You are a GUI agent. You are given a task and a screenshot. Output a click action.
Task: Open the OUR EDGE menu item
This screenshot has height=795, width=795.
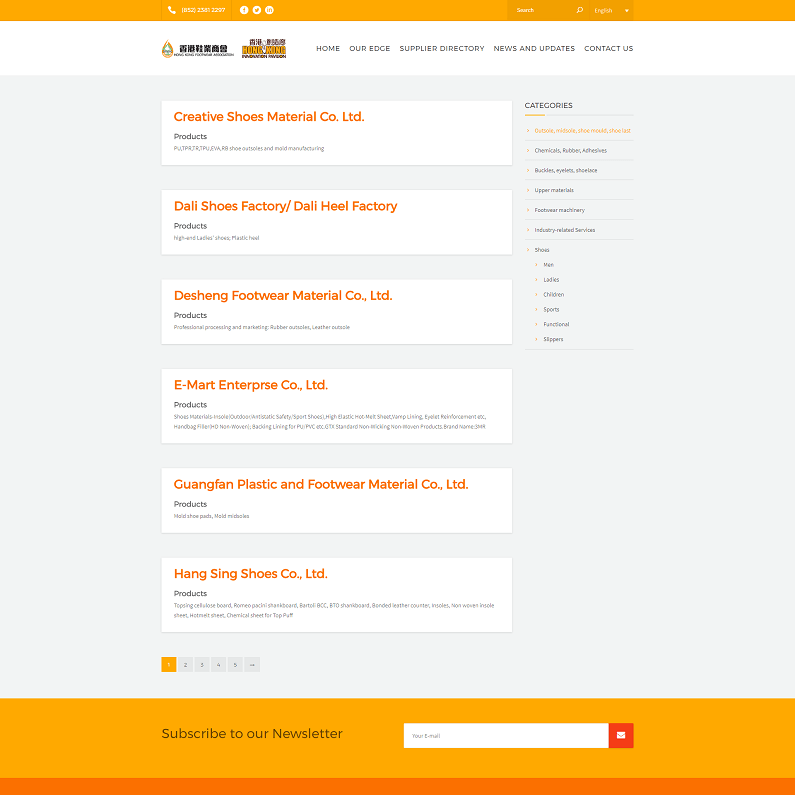click(370, 49)
